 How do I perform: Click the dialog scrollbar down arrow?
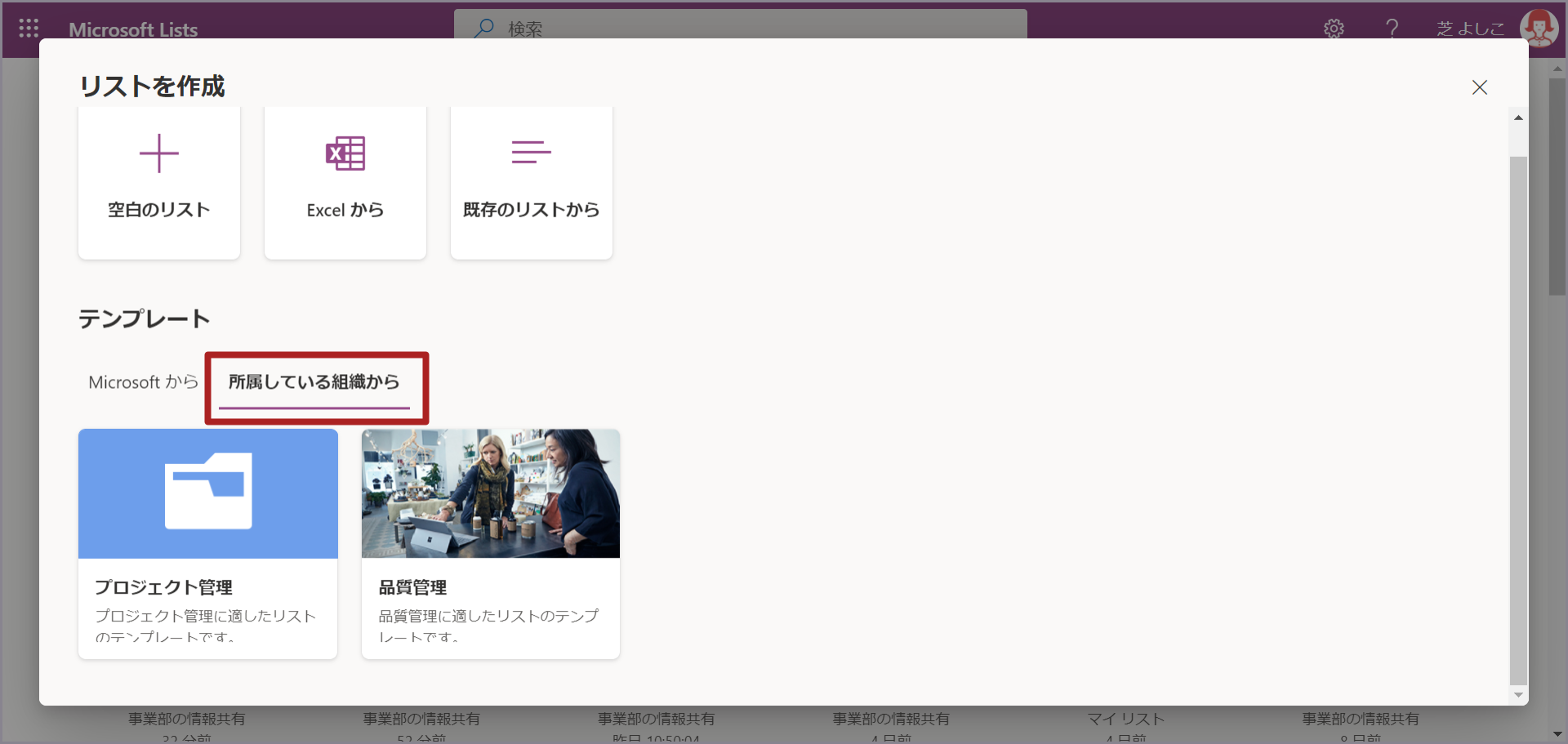point(1518,695)
